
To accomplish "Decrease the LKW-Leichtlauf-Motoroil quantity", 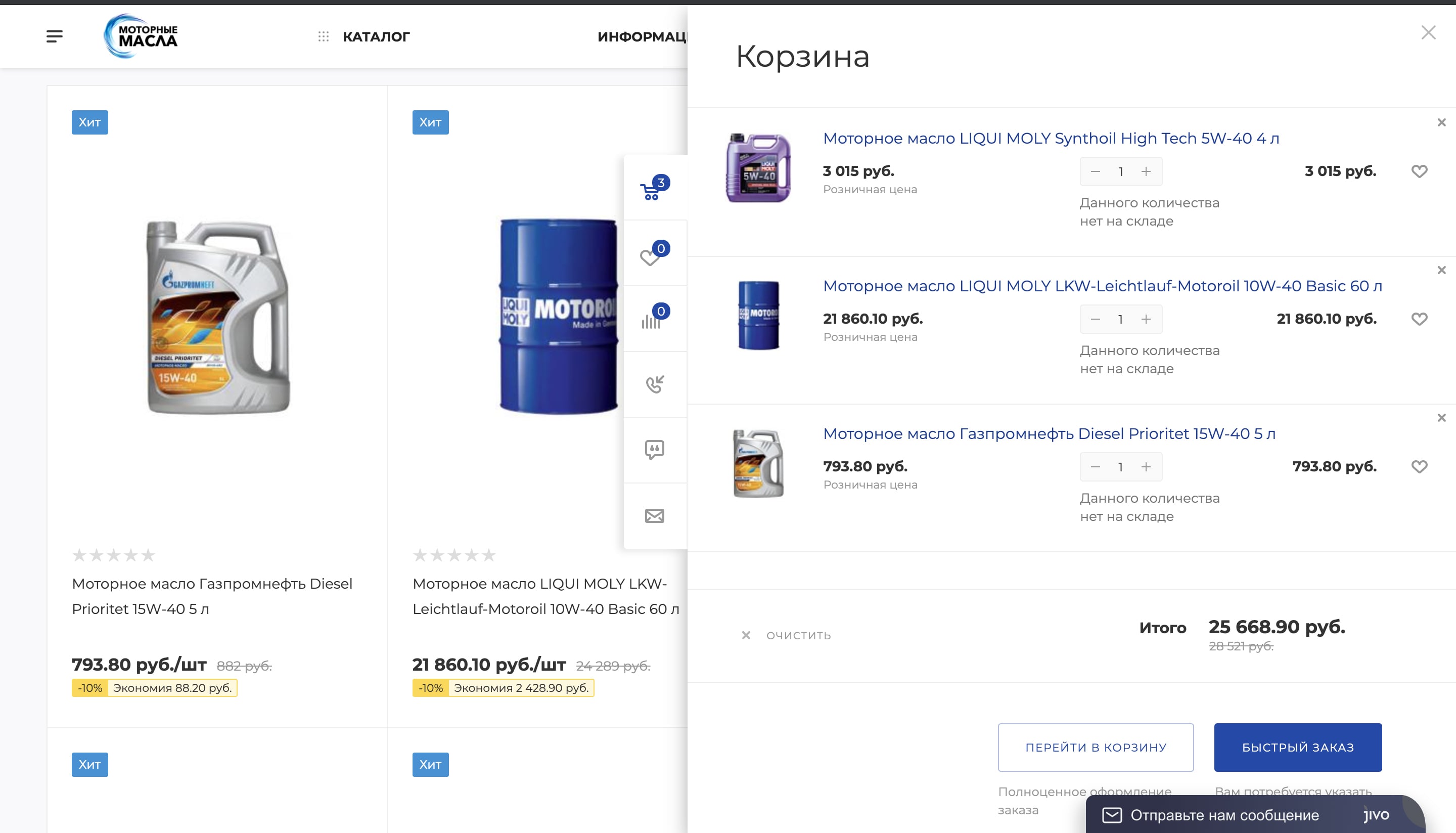I will (x=1095, y=319).
